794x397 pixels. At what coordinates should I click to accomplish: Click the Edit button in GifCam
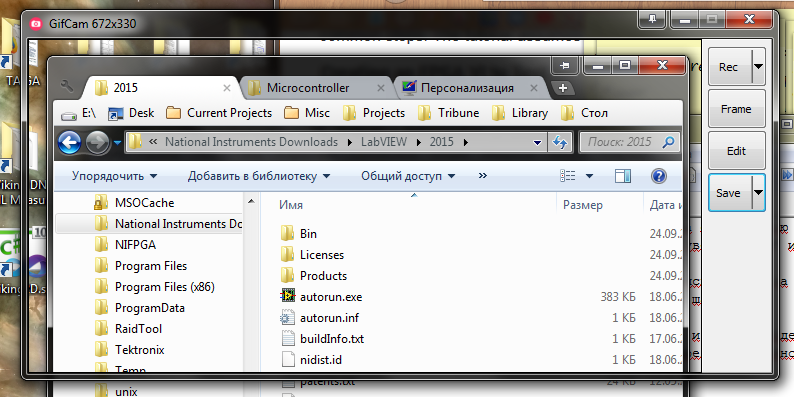(736, 151)
